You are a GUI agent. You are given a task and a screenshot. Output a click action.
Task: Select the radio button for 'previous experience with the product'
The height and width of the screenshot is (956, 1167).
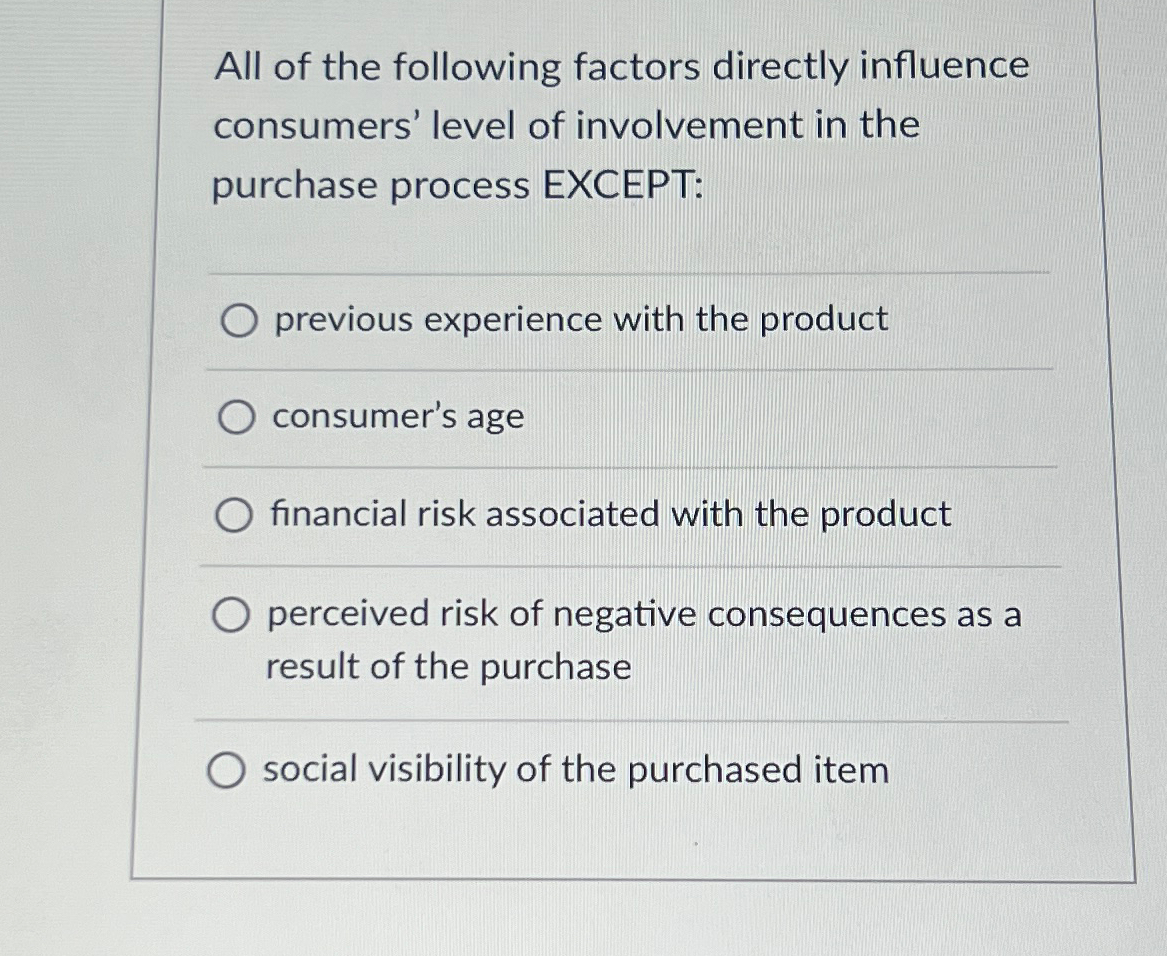tap(236, 320)
